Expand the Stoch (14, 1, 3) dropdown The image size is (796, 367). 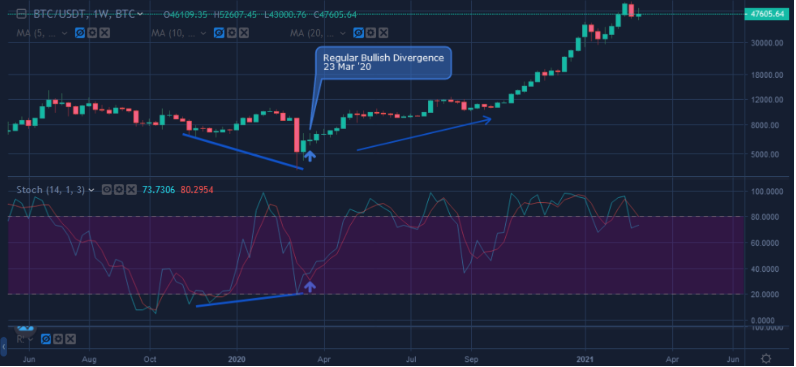tap(92, 190)
